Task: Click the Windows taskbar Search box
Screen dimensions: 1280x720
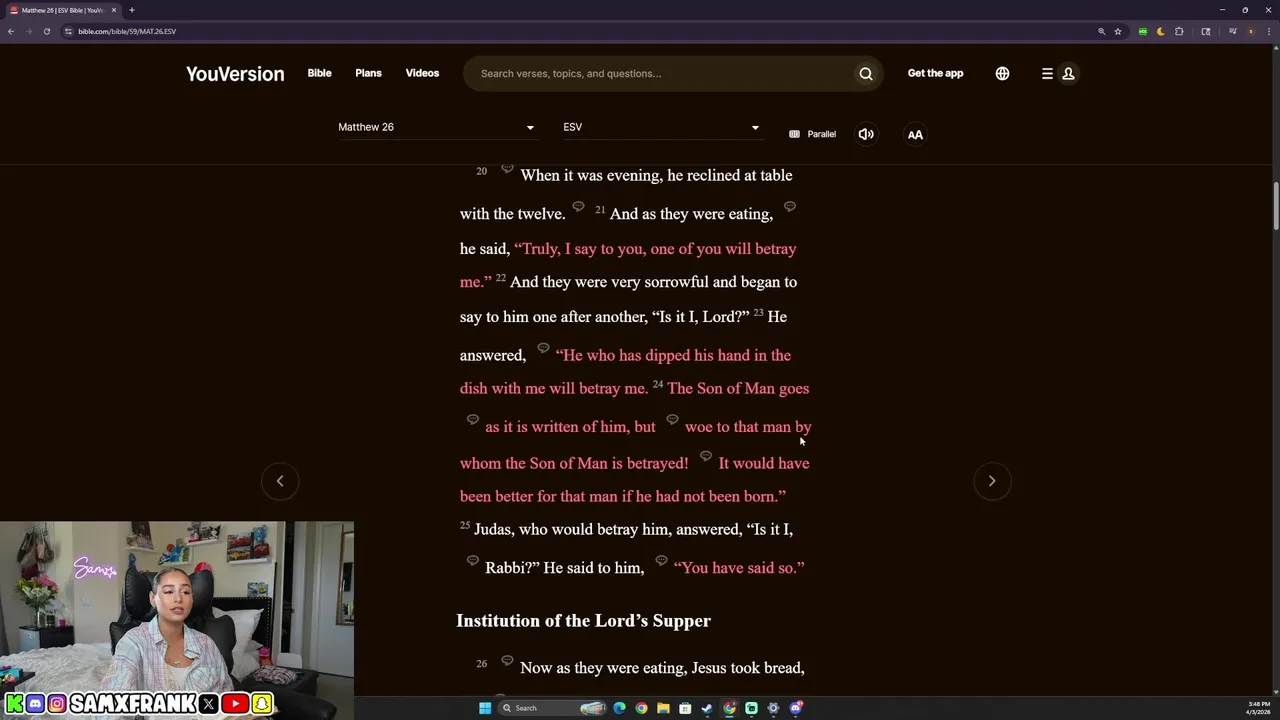Action: coord(553,708)
